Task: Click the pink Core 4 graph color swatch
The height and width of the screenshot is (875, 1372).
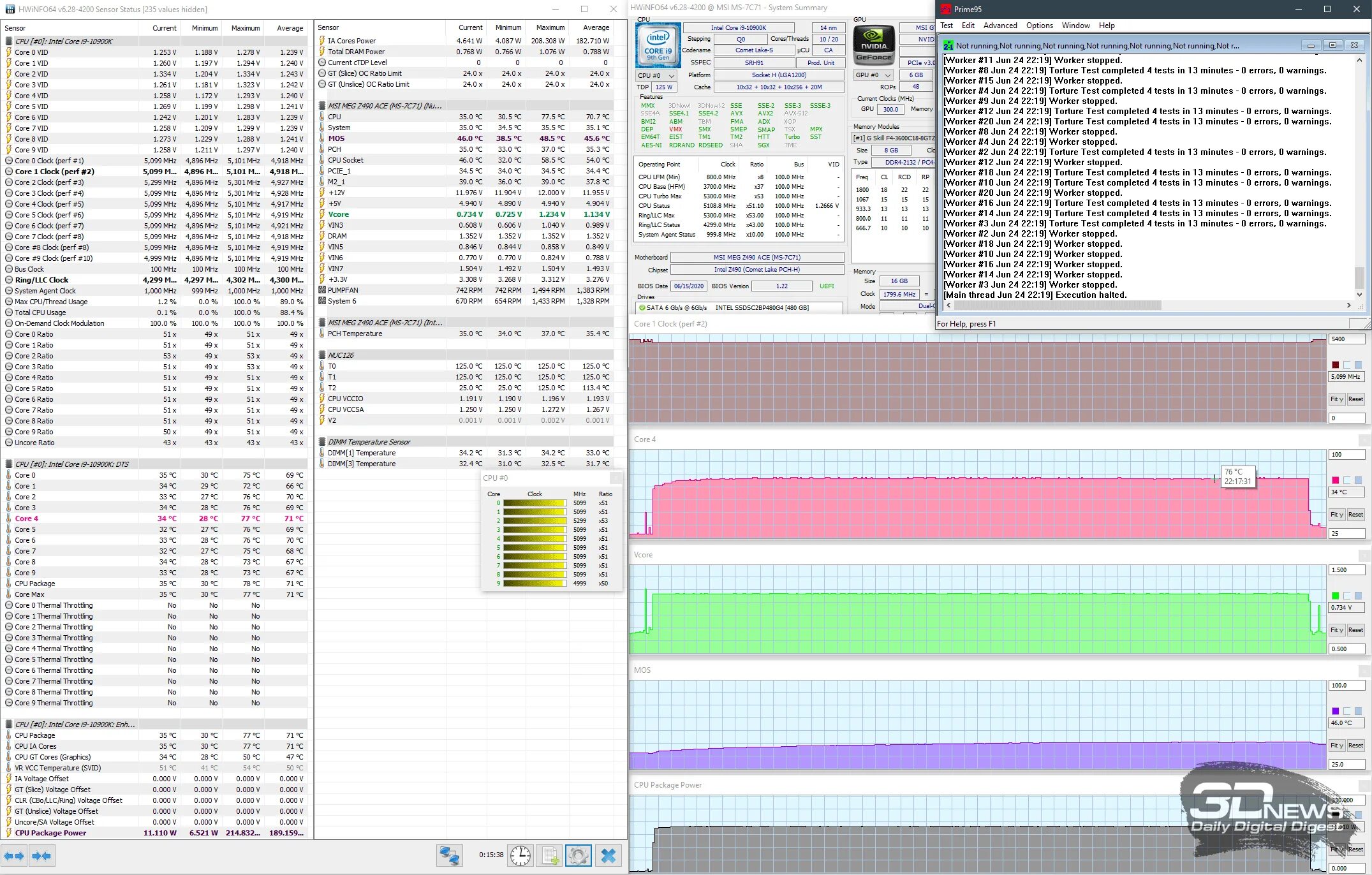Action: coord(1335,480)
